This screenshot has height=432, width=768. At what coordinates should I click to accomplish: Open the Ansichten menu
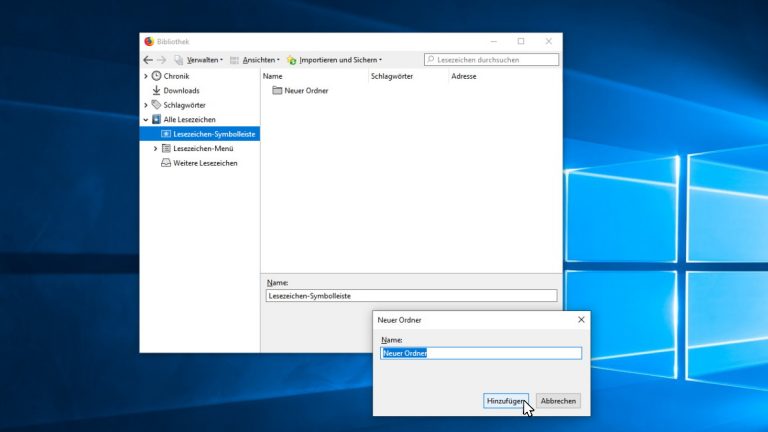click(259, 60)
